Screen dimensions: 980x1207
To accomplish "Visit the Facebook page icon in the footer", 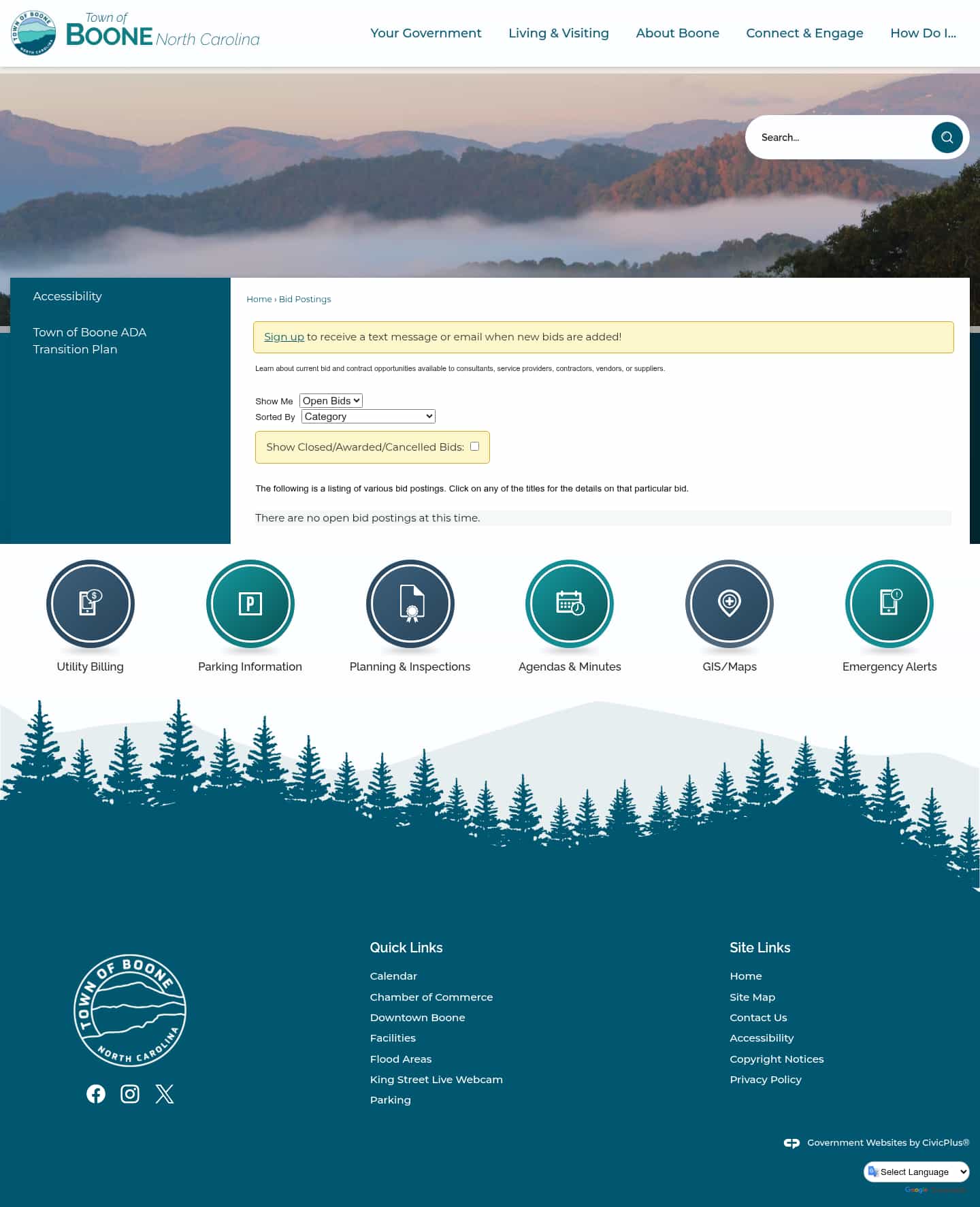I will [x=96, y=1093].
